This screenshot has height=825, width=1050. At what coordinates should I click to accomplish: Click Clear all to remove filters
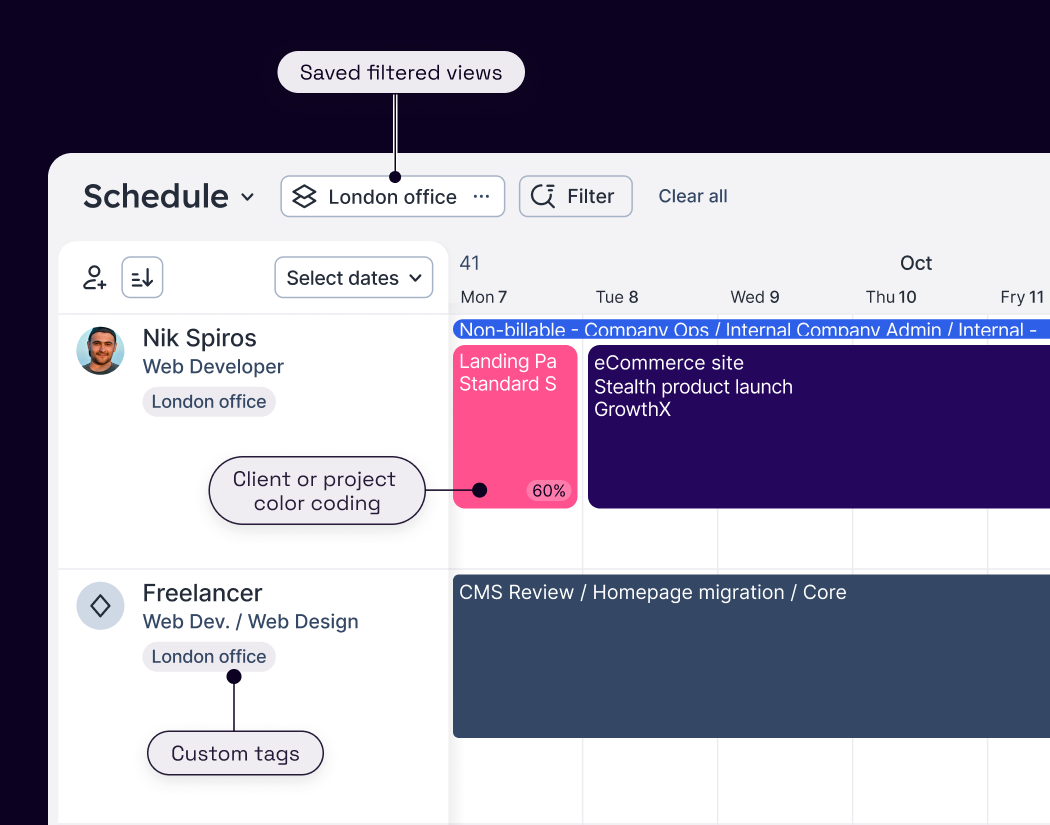(x=692, y=196)
